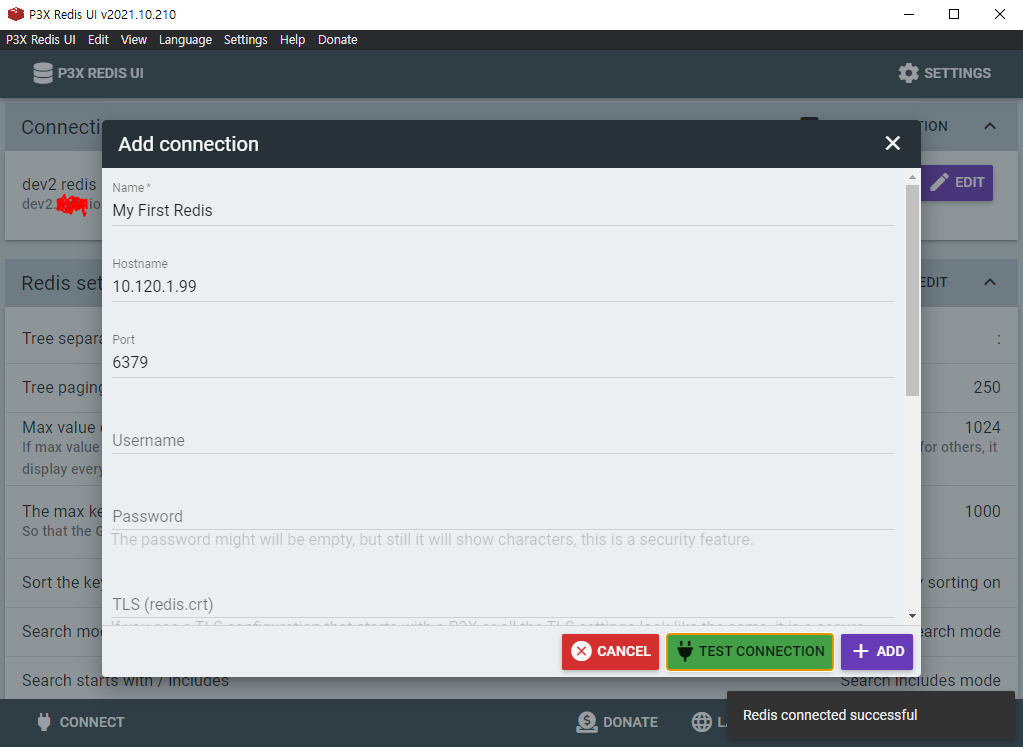Click the TLS (redis.crt) field
The width and height of the screenshot is (1023, 747).
click(x=502, y=604)
